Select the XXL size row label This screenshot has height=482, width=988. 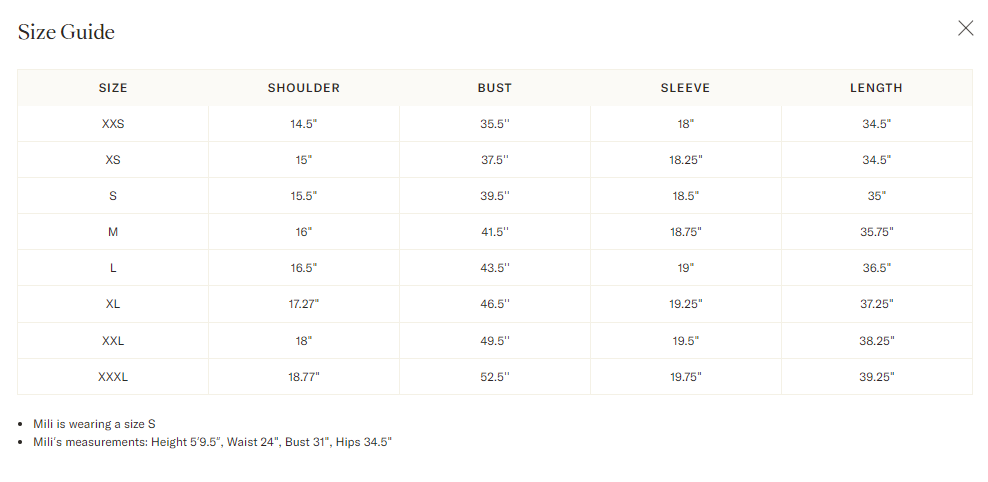click(113, 341)
